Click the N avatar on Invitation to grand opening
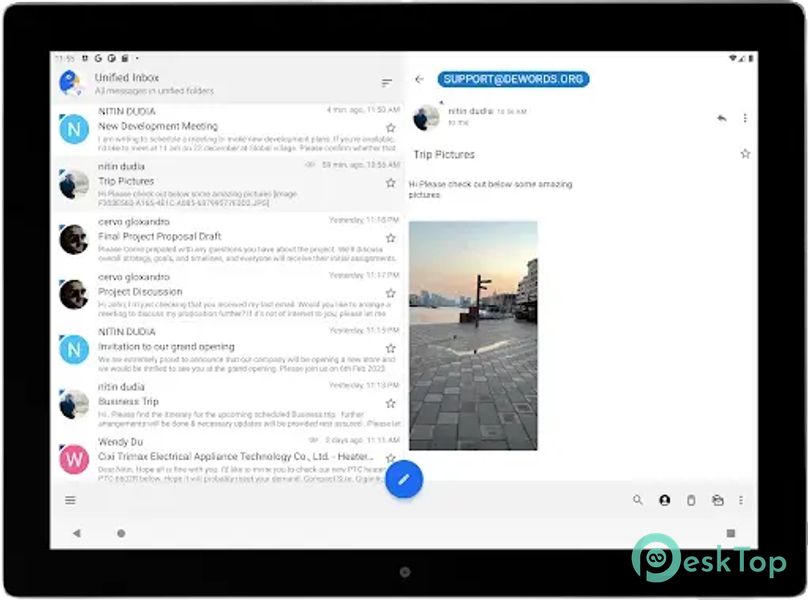The width and height of the screenshot is (808, 600). (74, 349)
